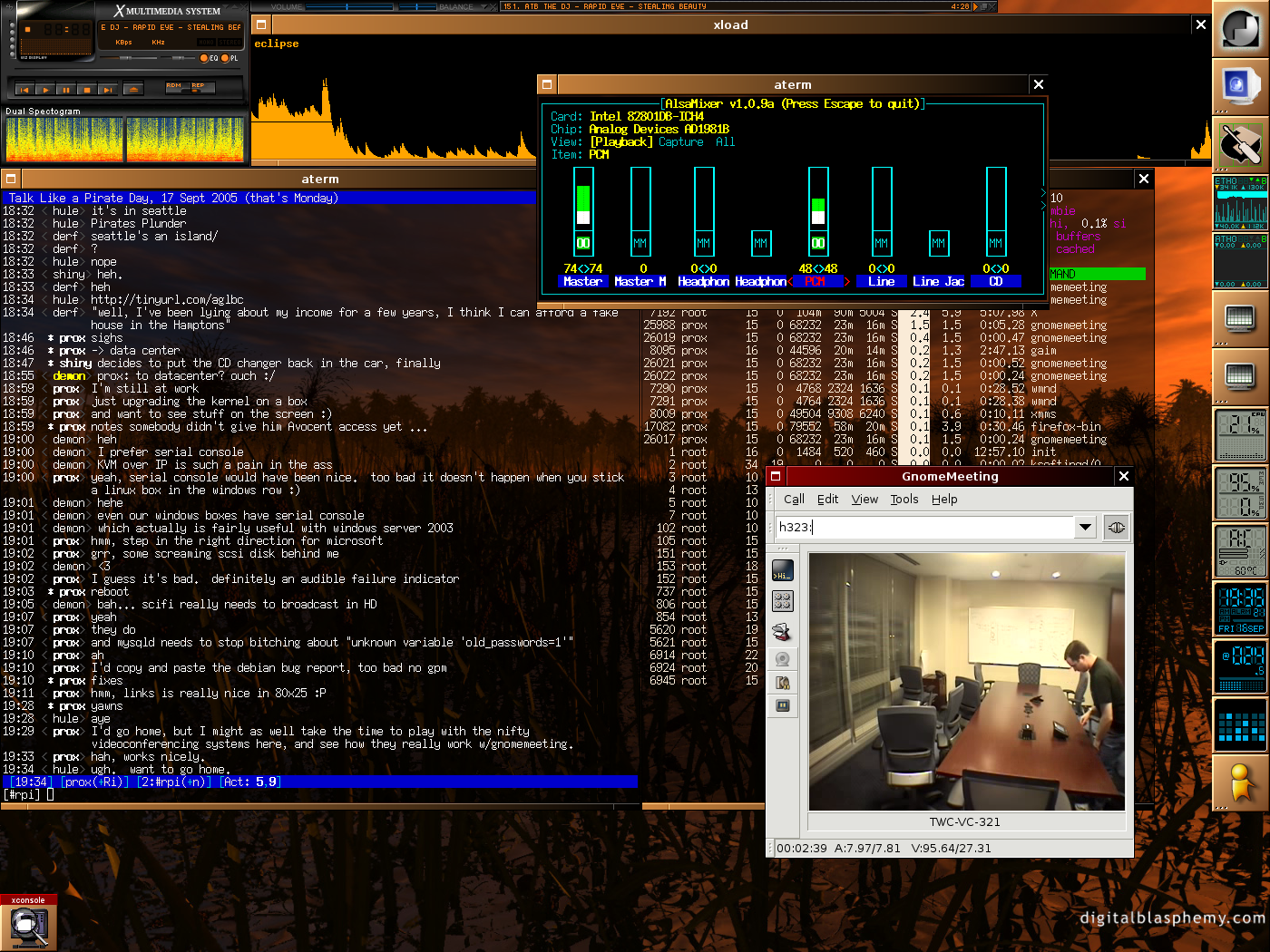Open the control panel icon in GnomeMeeting
Viewport: 1270px width, 952px height.
(x=782, y=600)
